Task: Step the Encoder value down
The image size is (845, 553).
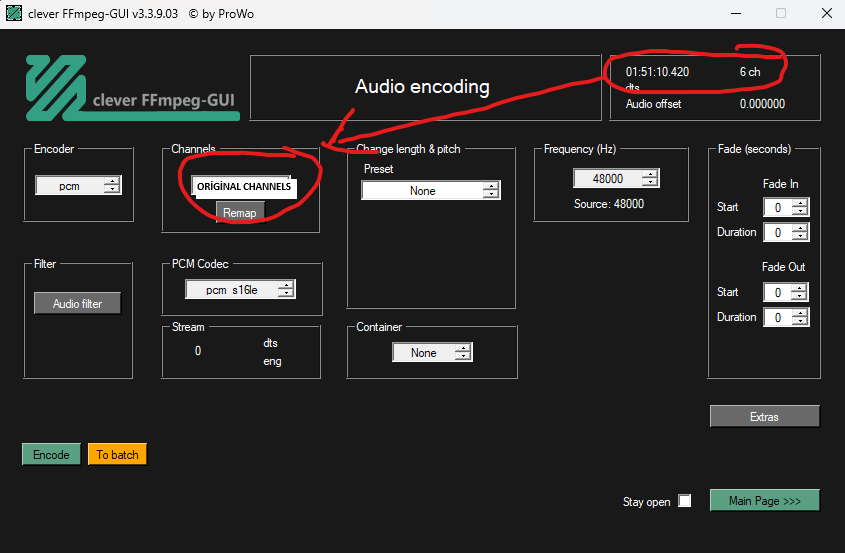Action: pos(112,190)
